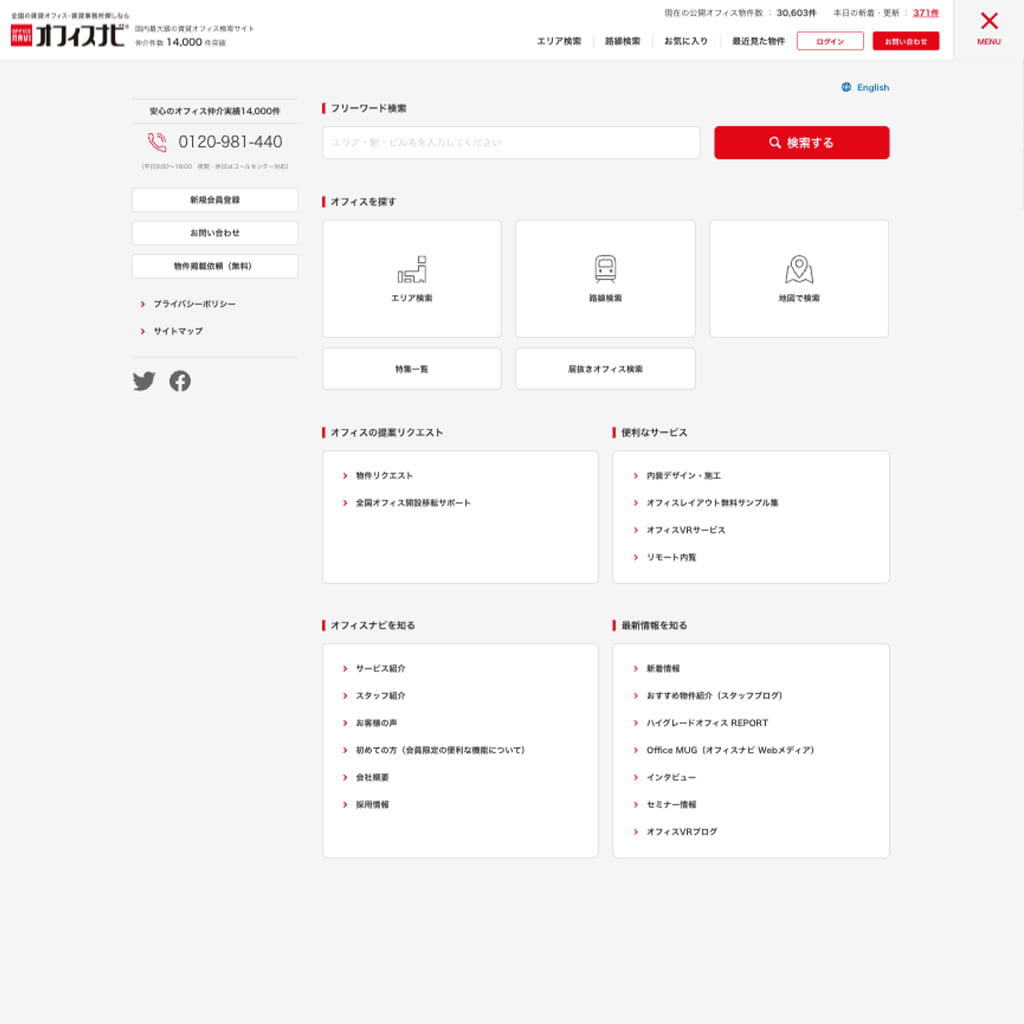Open the オフィスVRサービス link
1024x1024 pixels.
pyautogui.click(x=685, y=530)
